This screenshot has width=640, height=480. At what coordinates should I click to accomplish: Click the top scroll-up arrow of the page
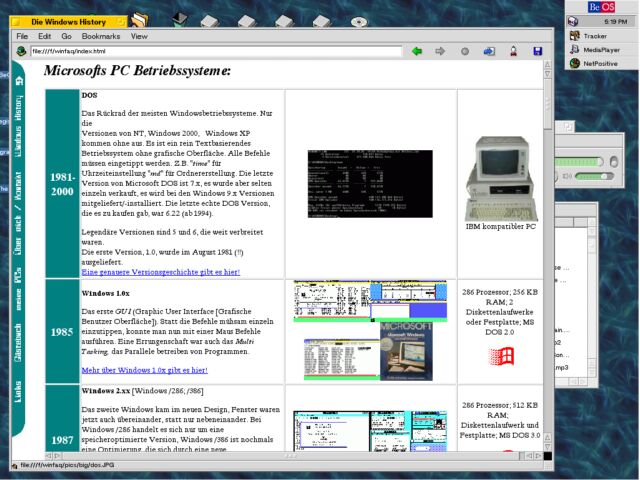pyautogui.click(x=547, y=64)
